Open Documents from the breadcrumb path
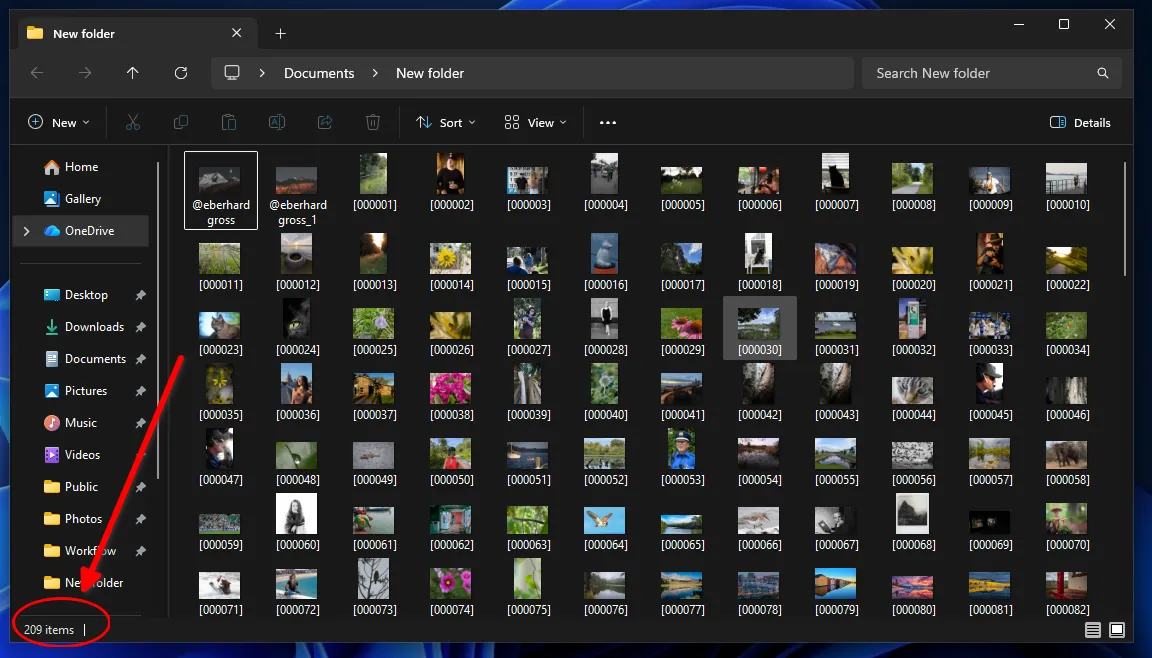The height and width of the screenshot is (658, 1152). click(319, 72)
